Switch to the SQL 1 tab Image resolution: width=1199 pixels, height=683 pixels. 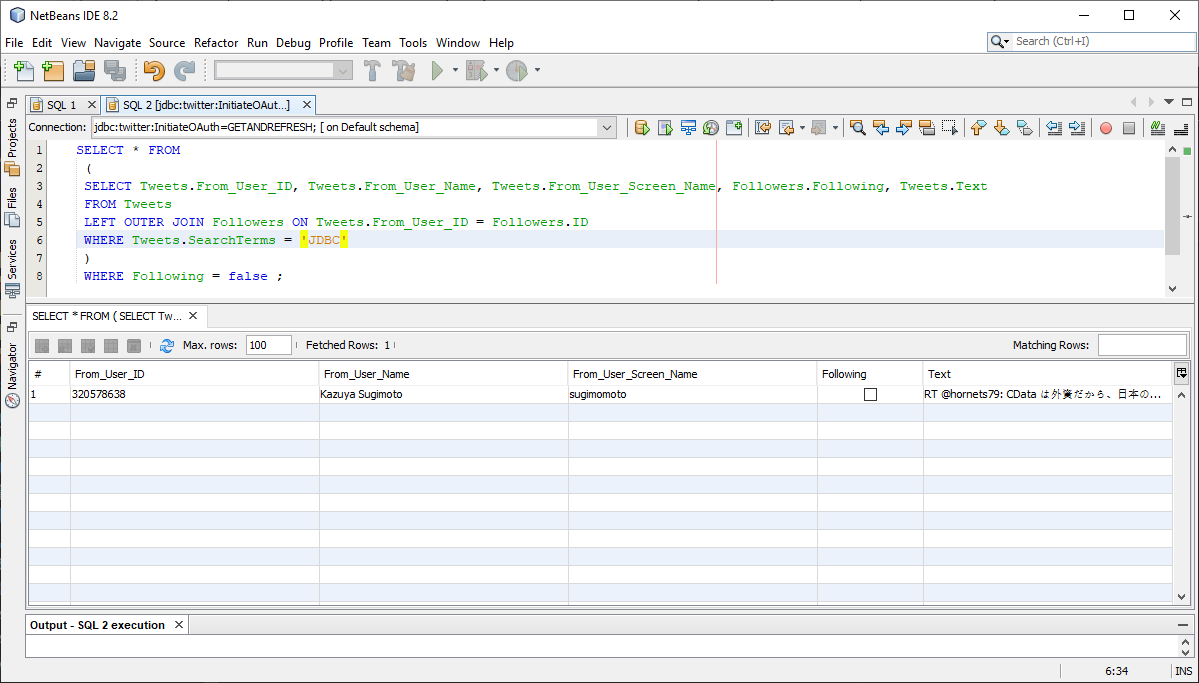pyautogui.click(x=61, y=105)
